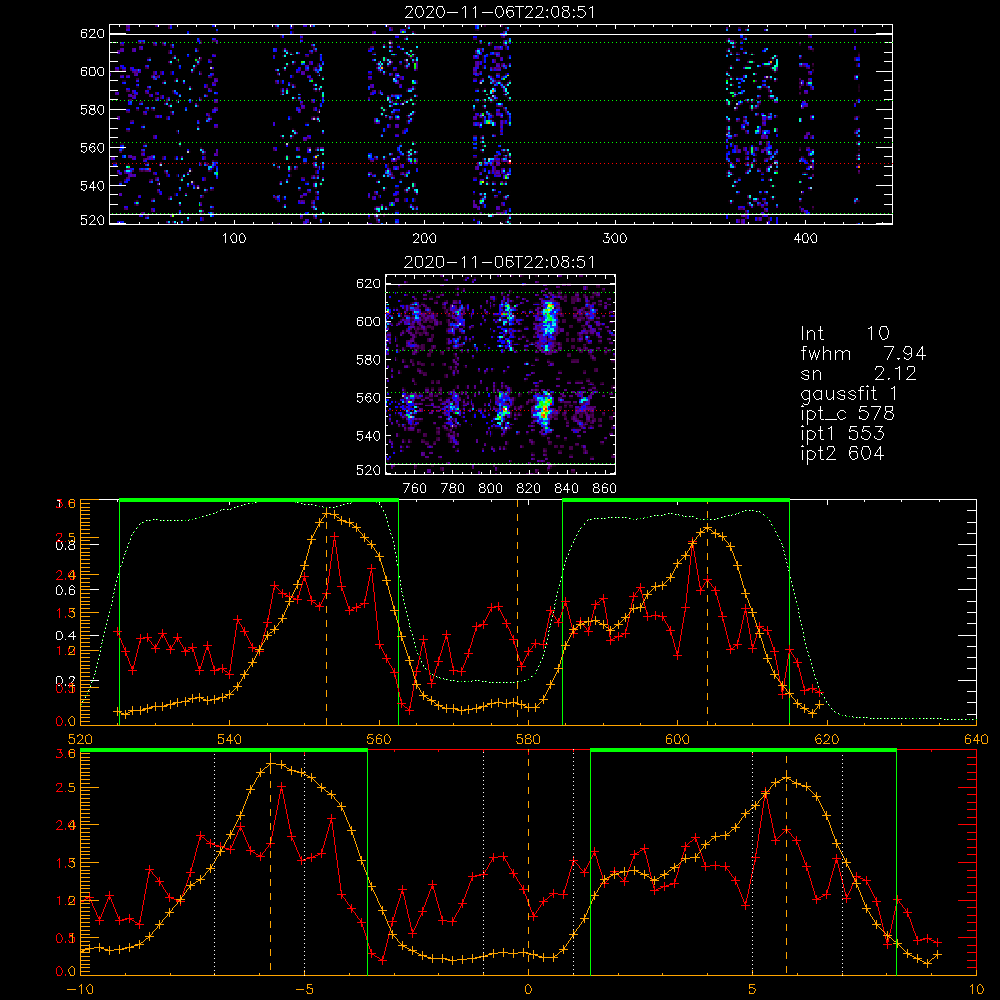Click the timestamp title above the wide top panel
This screenshot has width=1000, height=1000.
click(x=500, y=12)
